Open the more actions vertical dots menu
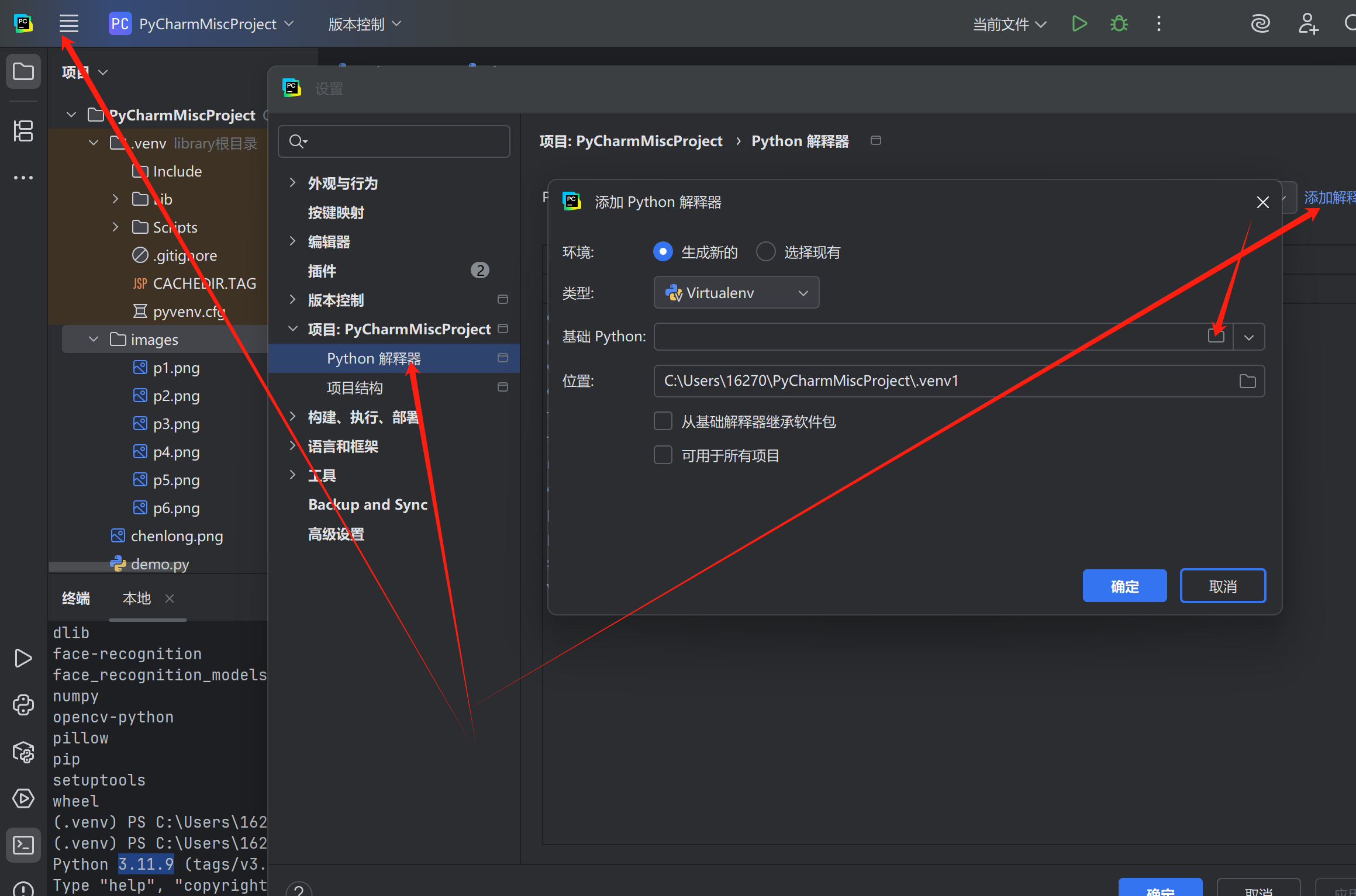This screenshot has width=1356, height=896. point(1159,23)
